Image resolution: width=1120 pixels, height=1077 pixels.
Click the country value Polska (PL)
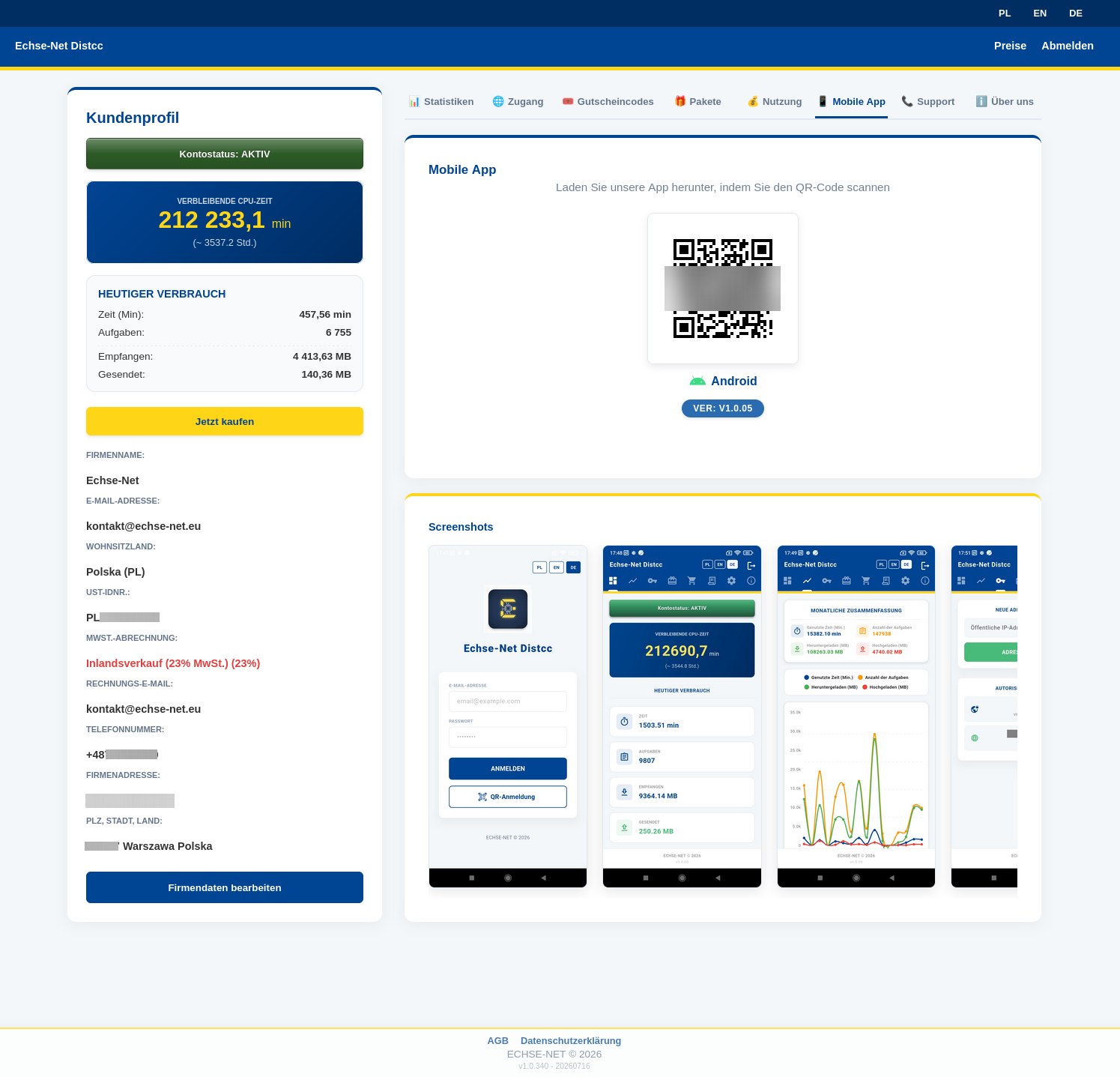pos(115,572)
